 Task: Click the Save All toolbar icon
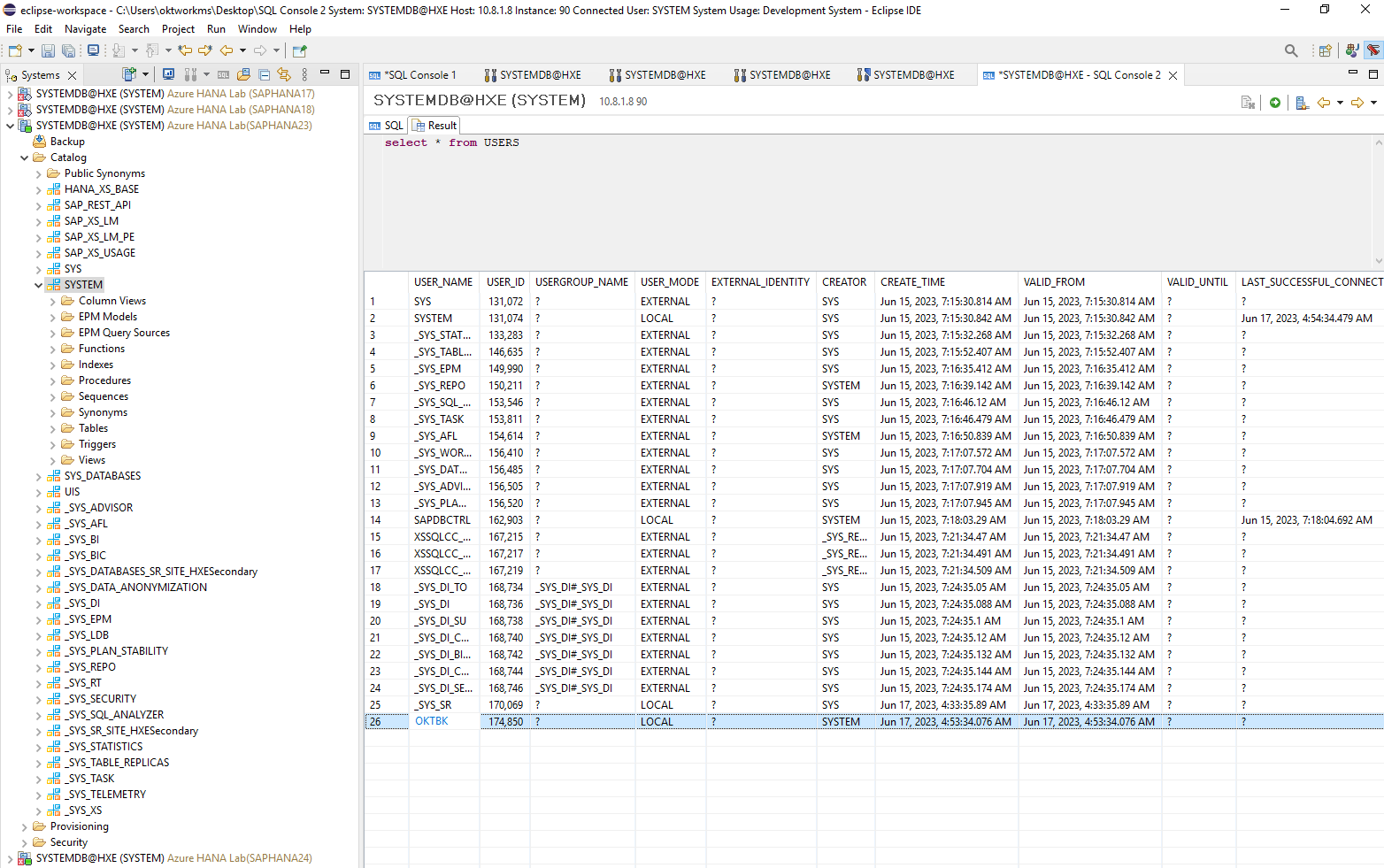pos(68,51)
